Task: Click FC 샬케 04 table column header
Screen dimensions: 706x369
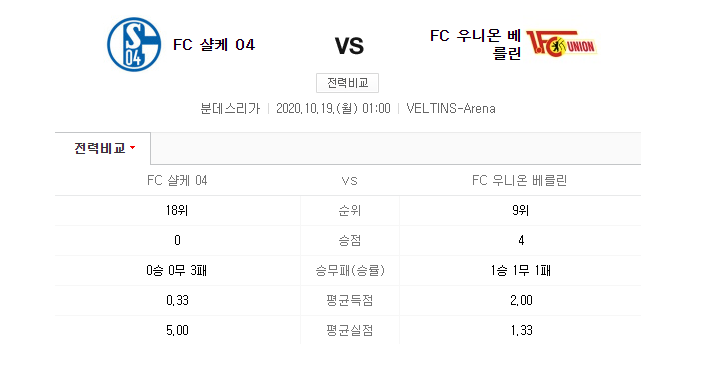Action: (x=177, y=180)
